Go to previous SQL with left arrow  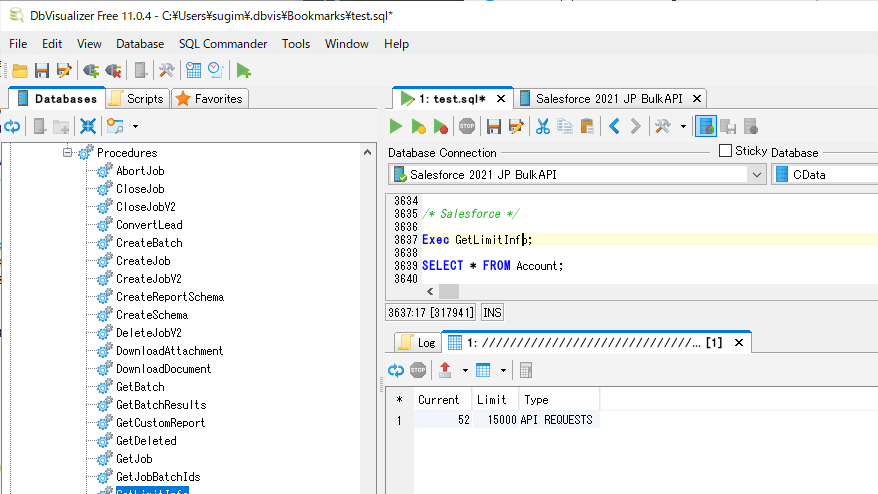click(614, 127)
